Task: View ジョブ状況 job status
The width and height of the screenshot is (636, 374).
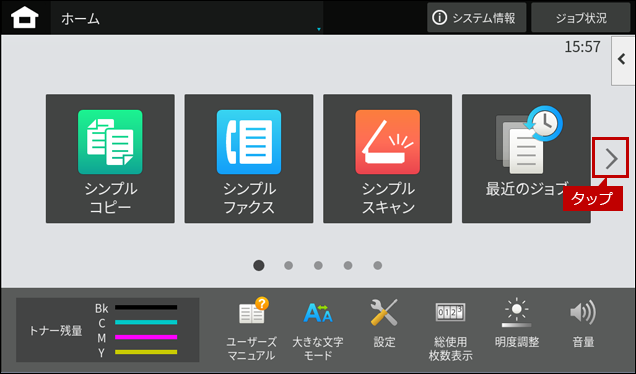Action: point(581,18)
